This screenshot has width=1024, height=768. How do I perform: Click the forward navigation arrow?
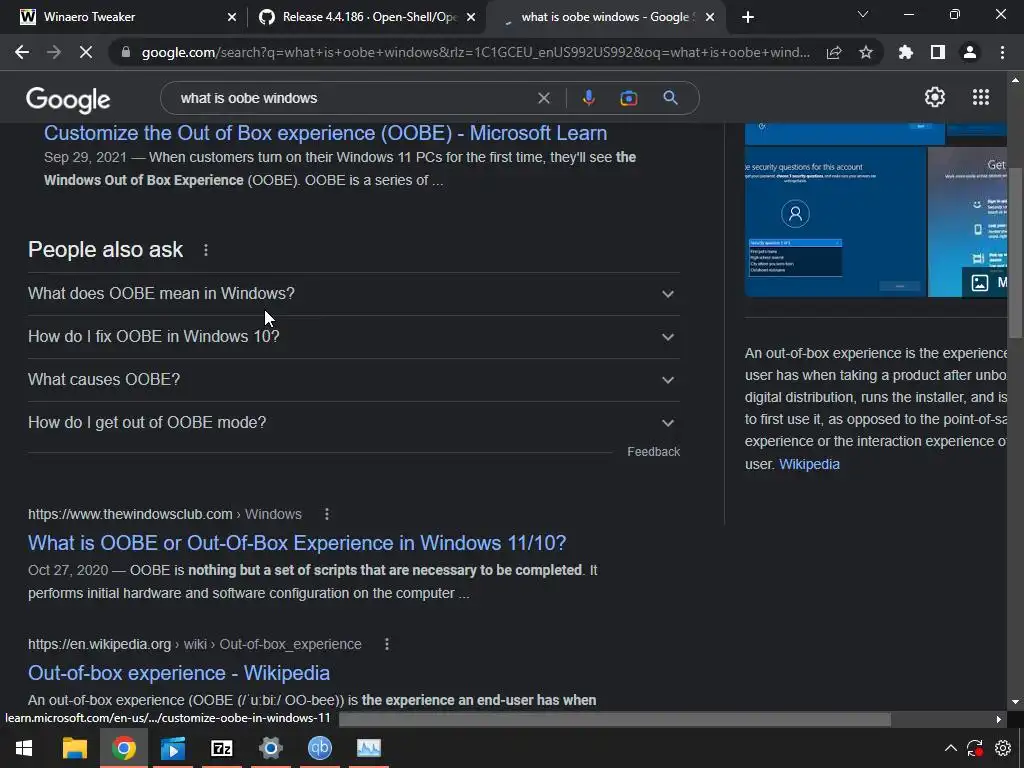(54, 52)
